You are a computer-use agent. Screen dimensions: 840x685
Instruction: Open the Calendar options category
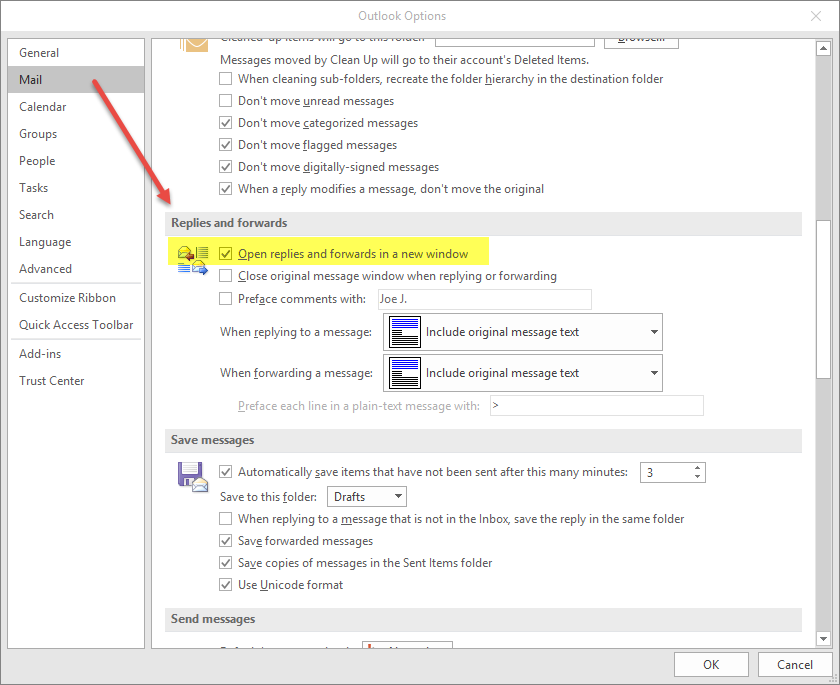76,107
